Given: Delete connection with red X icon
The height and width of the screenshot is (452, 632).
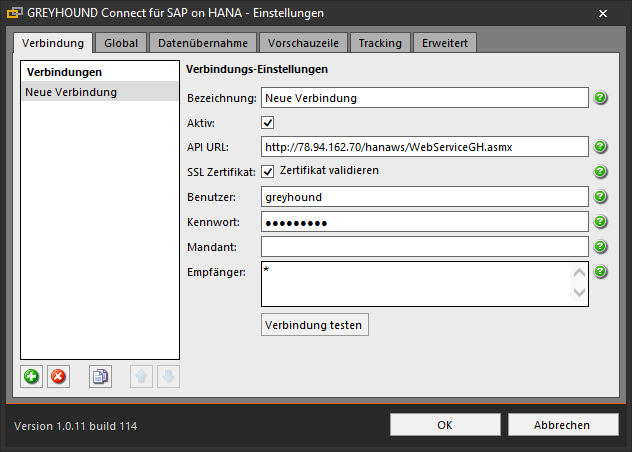Looking at the screenshot, I should tap(58, 377).
